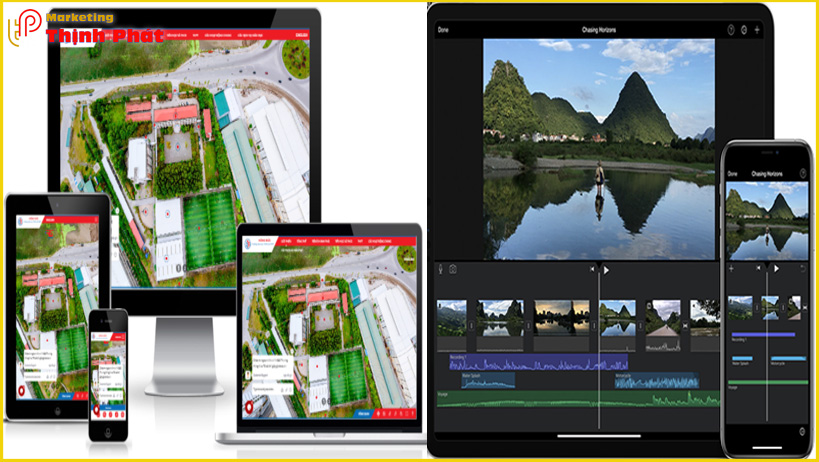Select green Voyage music track on iPad
819x462 pixels.
coord(578,399)
